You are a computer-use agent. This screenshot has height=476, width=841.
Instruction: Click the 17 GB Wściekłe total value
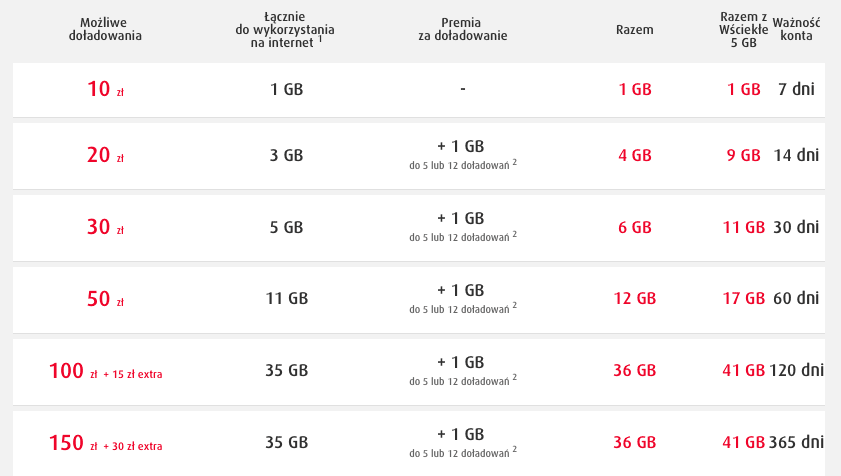[743, 298]
